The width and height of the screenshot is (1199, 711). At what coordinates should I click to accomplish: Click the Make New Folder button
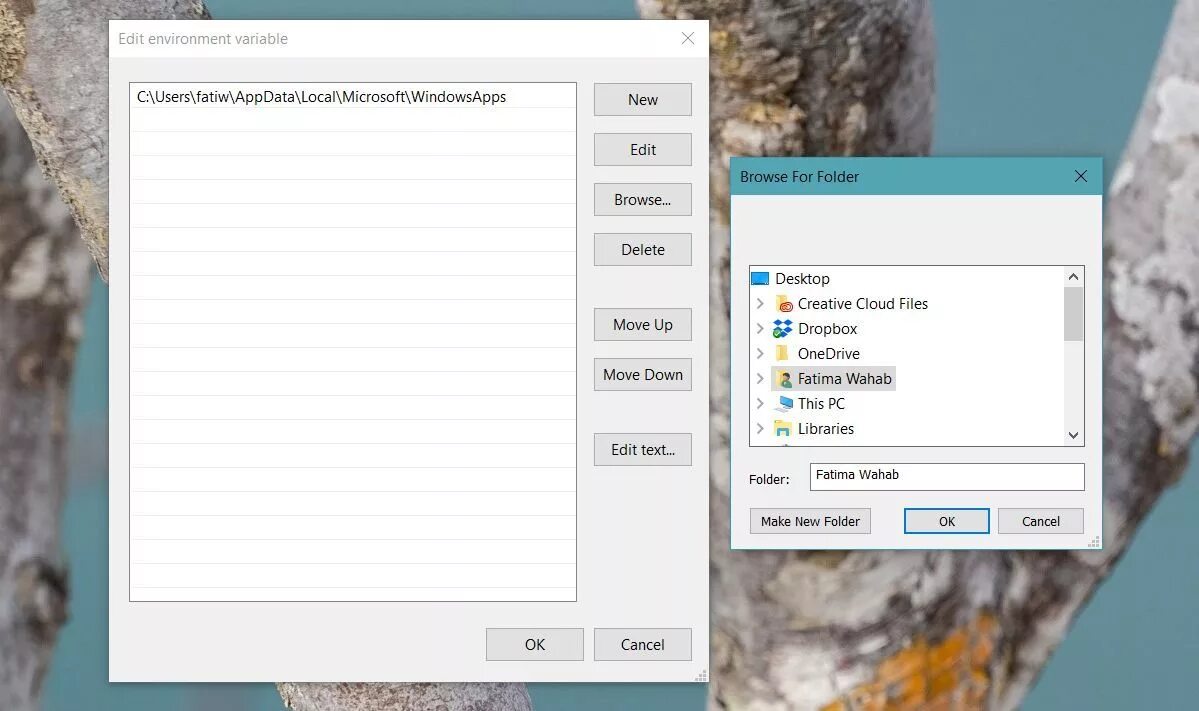(810, 521)
